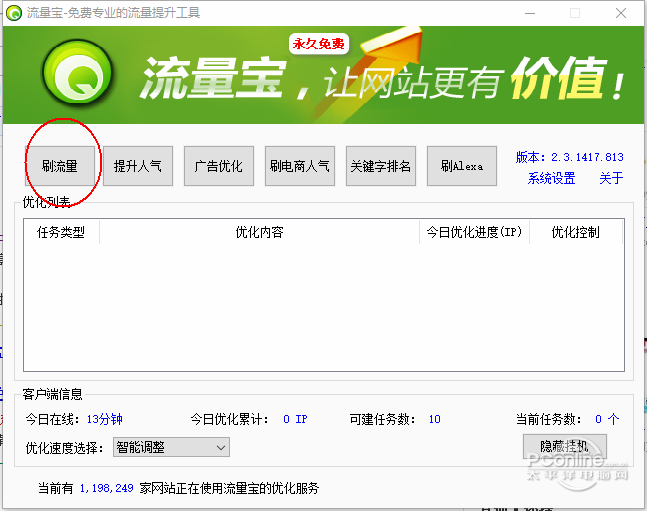
Task: Click the 关键字排名 button
Action: (380, 166)
